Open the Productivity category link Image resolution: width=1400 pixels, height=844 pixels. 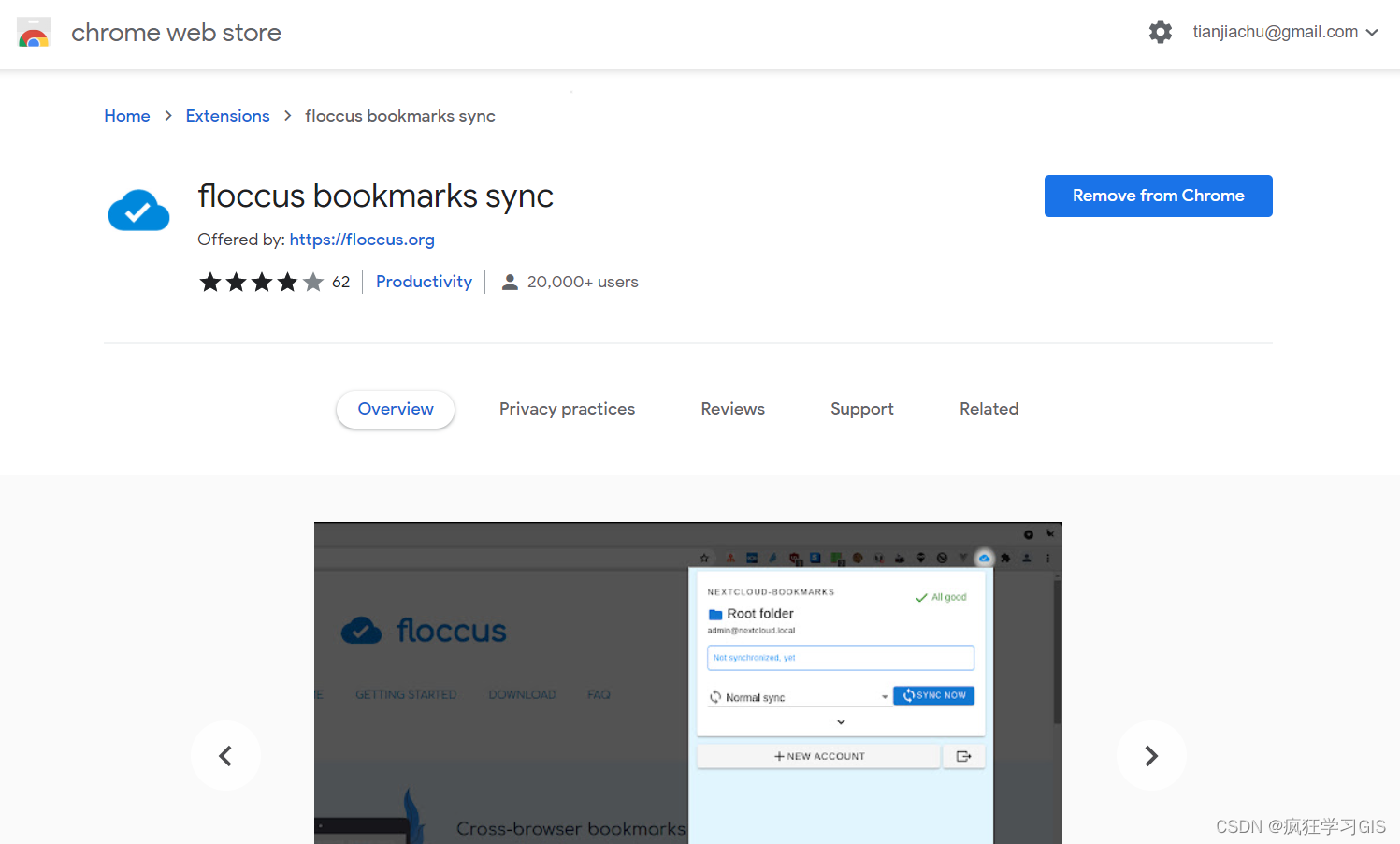tap(424, 282)
